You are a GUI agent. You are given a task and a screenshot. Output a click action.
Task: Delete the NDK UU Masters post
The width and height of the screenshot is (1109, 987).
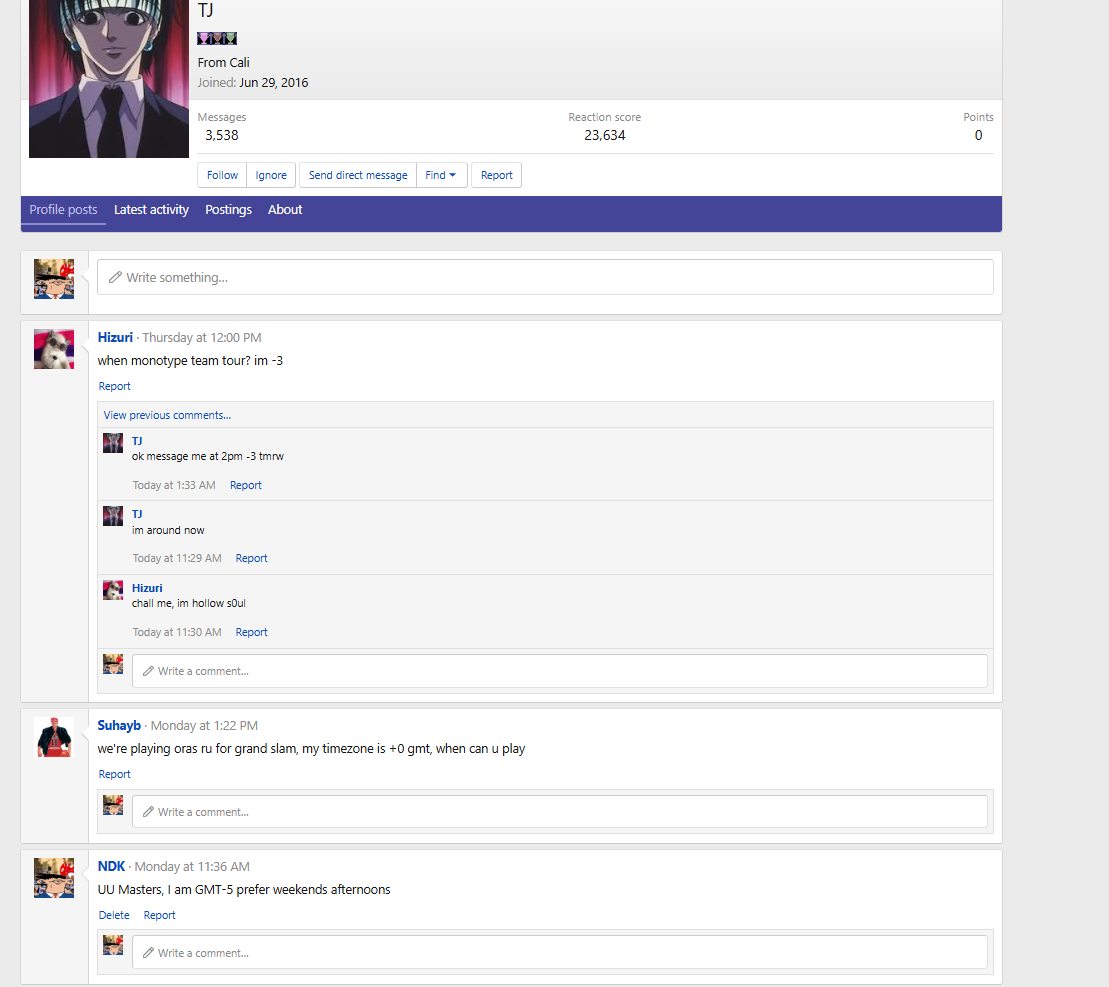[114, 915]
